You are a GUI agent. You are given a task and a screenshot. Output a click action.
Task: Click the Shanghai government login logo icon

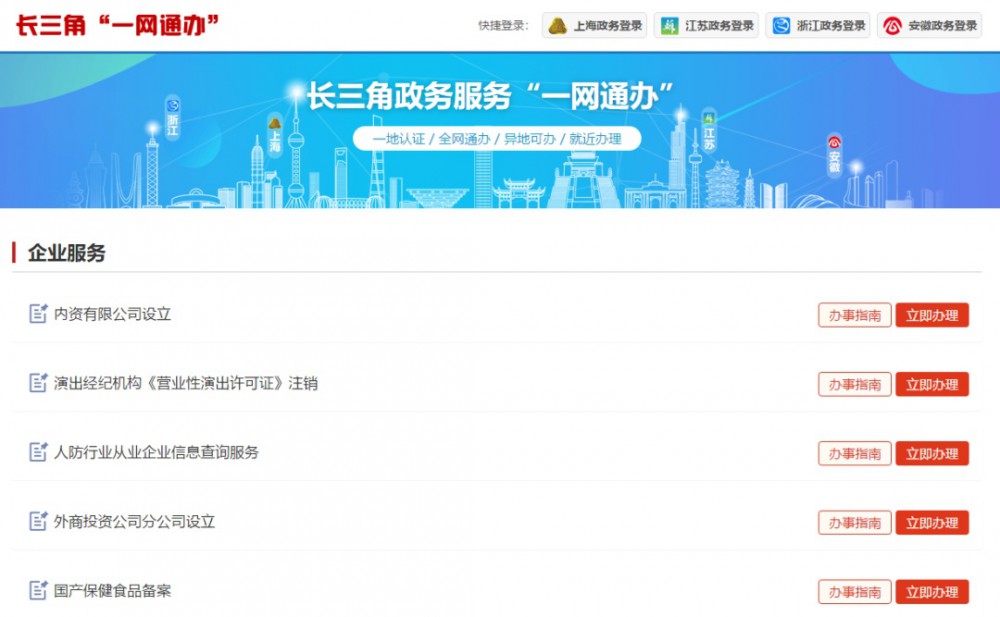tap(557, 26)
